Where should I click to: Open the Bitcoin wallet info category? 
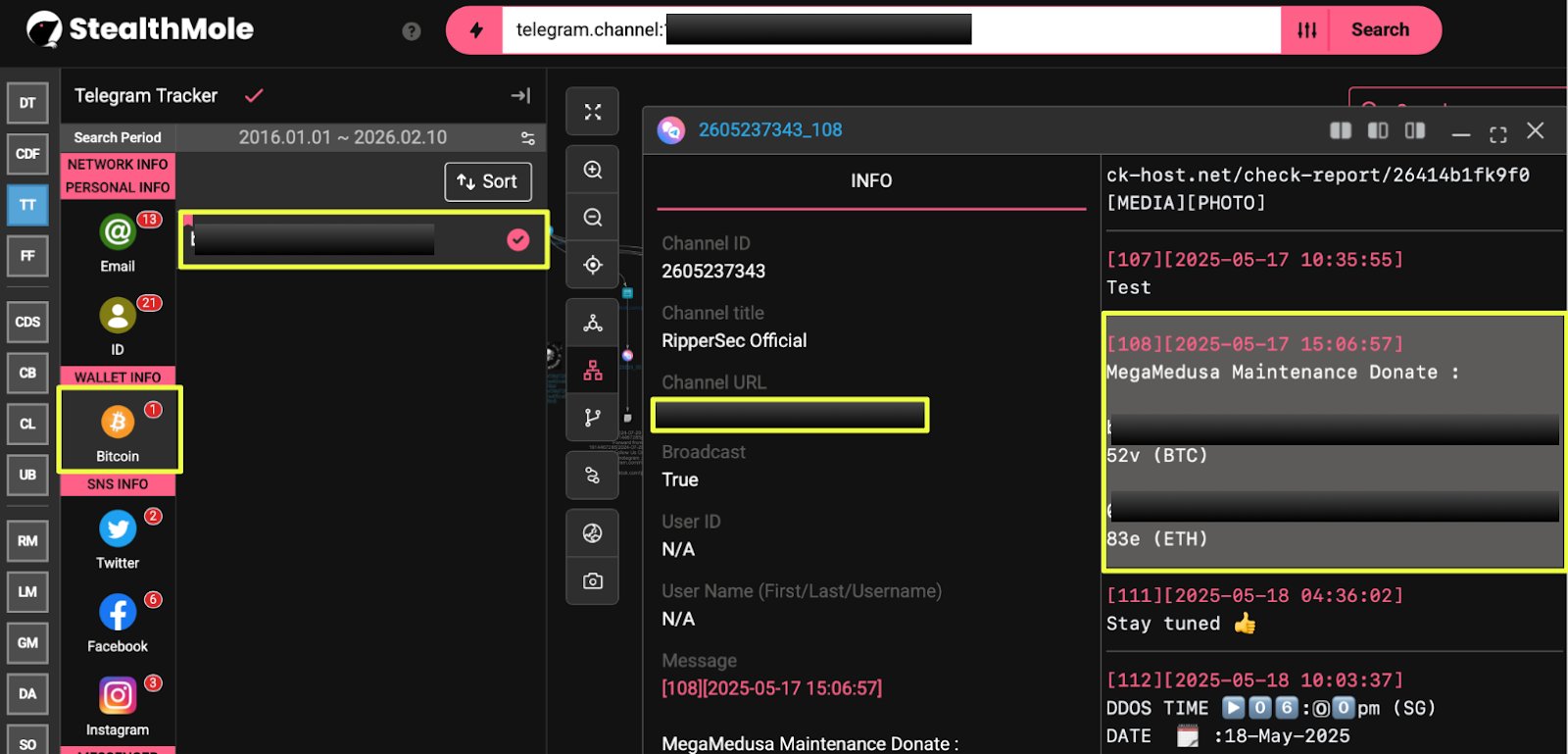pyautogui.click(x=118, y=429)
